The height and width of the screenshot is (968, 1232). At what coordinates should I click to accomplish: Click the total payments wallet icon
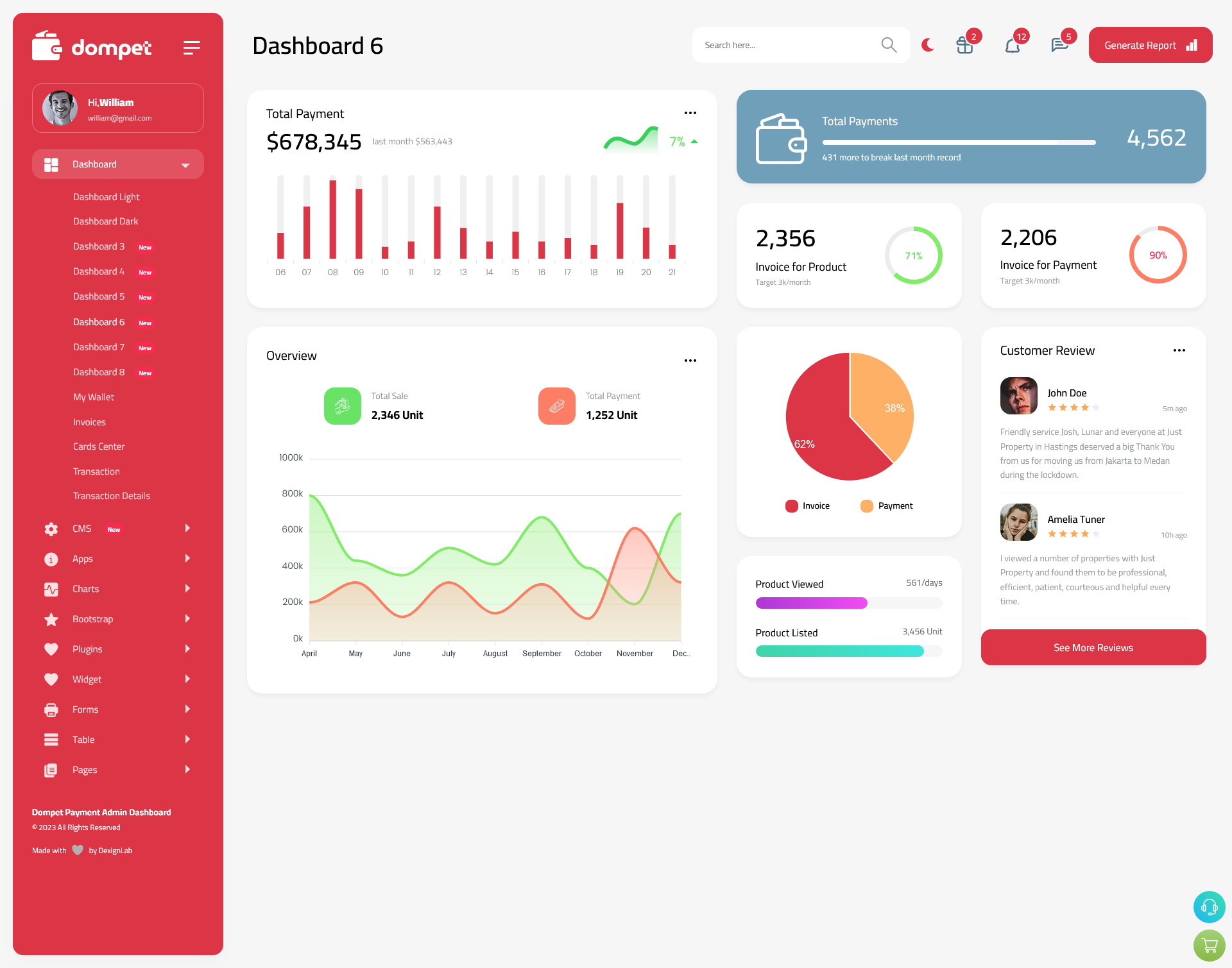coord(782,136)
